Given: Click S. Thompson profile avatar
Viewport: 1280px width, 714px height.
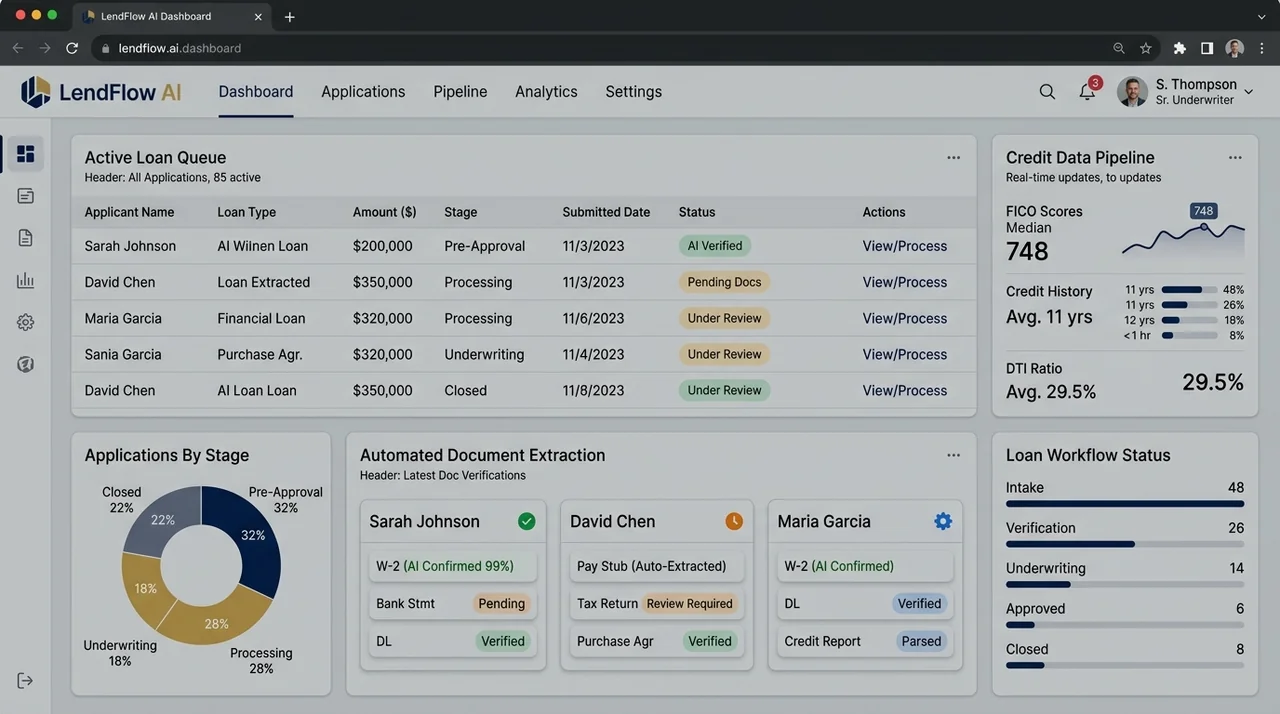Looking at the screenshot, I should pos(1132,92).
